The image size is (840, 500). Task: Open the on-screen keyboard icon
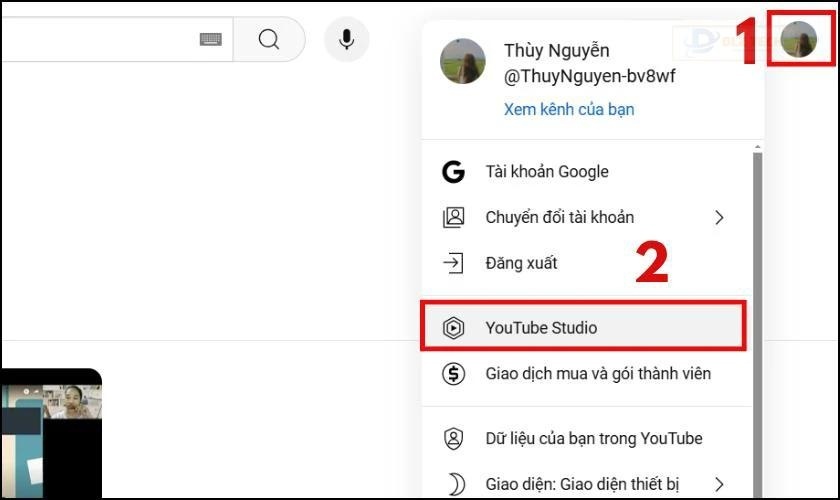pyautogui.click(x=211, y=39)
